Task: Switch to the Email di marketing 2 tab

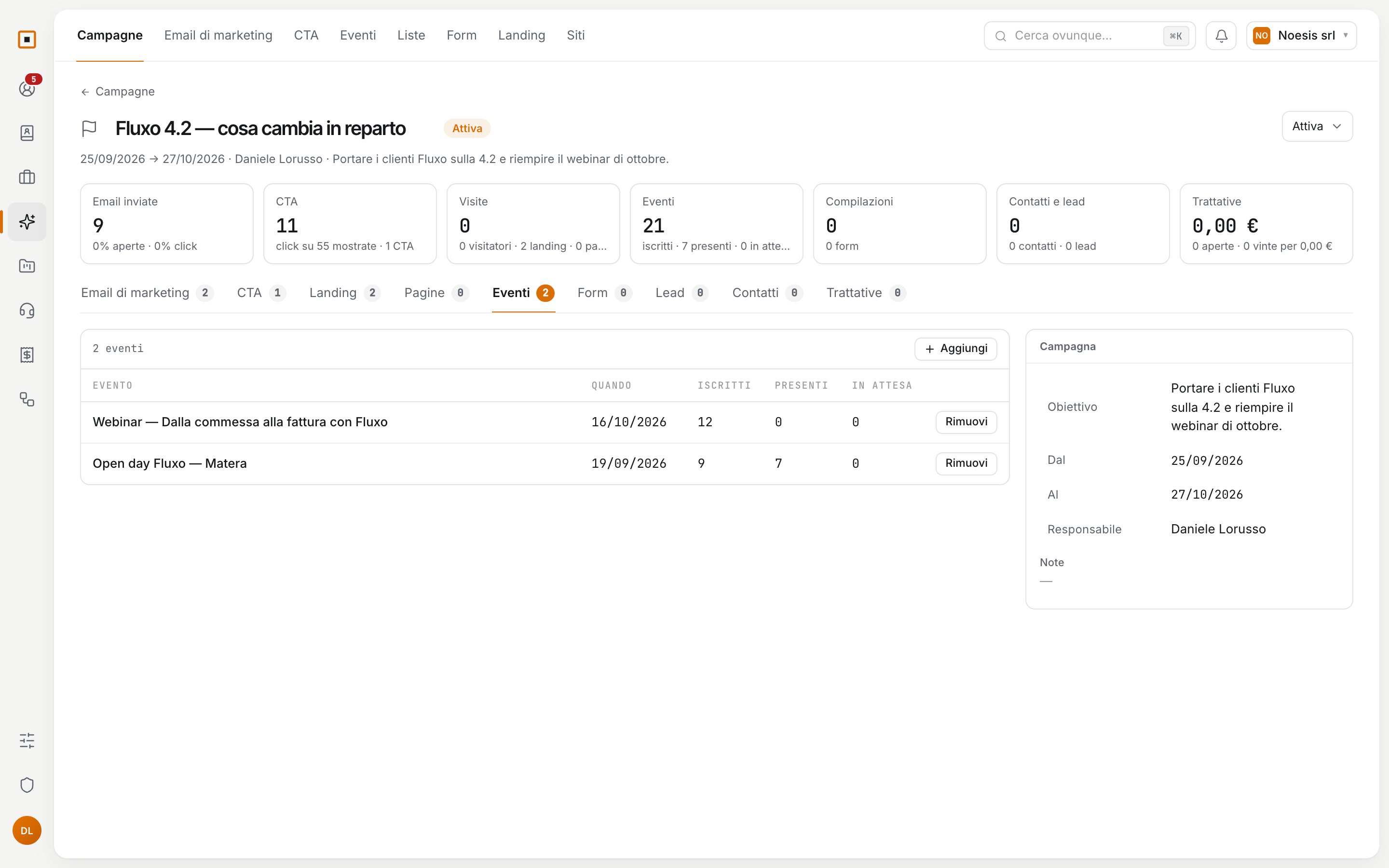Action: coord(148,293)
